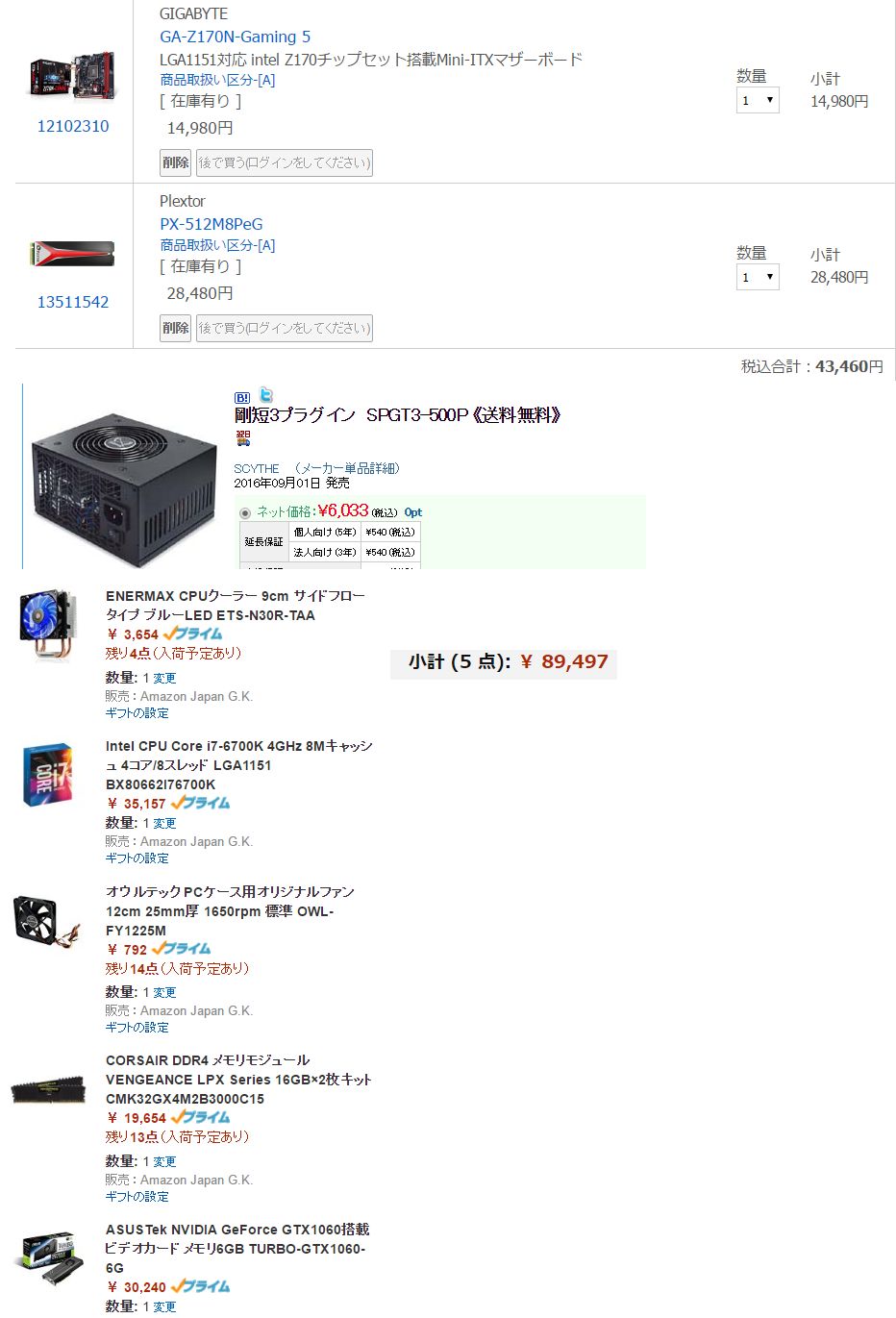Click 後で買う for the Plextor SSD
Image resolution: width=896 pixels, height=1318 pixels.
[x=284, y=328]
